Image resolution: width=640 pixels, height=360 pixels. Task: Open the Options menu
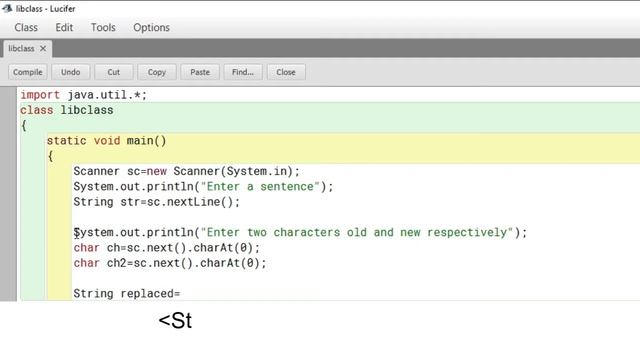151,27
